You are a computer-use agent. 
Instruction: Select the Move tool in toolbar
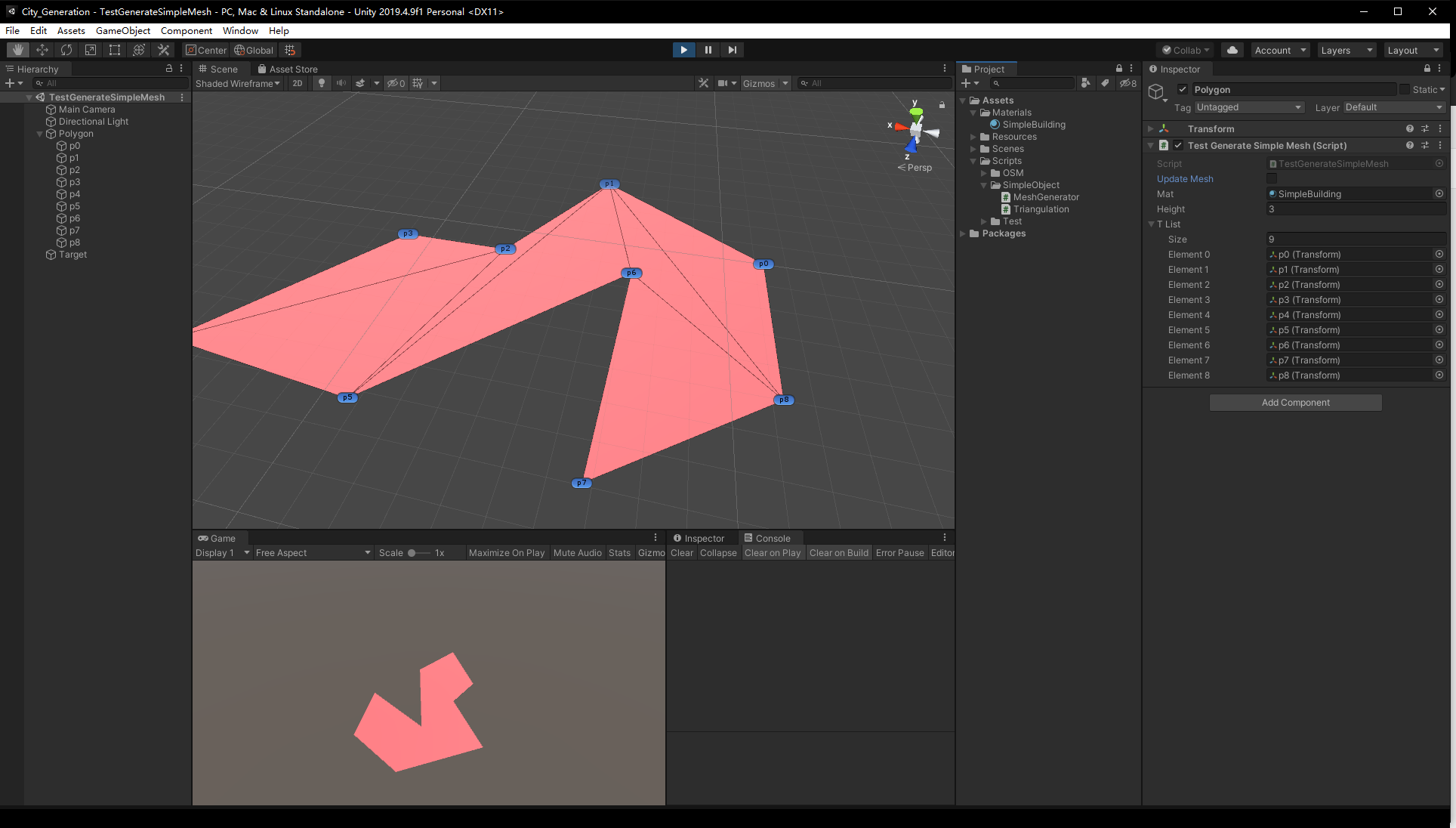coord(42,50)
